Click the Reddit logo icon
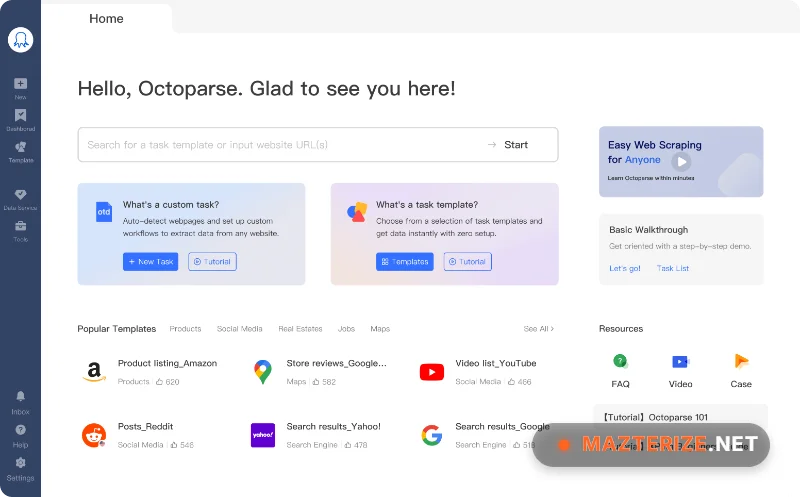Image resolution: width=800 pixels, height=497 pixels. 94,435
